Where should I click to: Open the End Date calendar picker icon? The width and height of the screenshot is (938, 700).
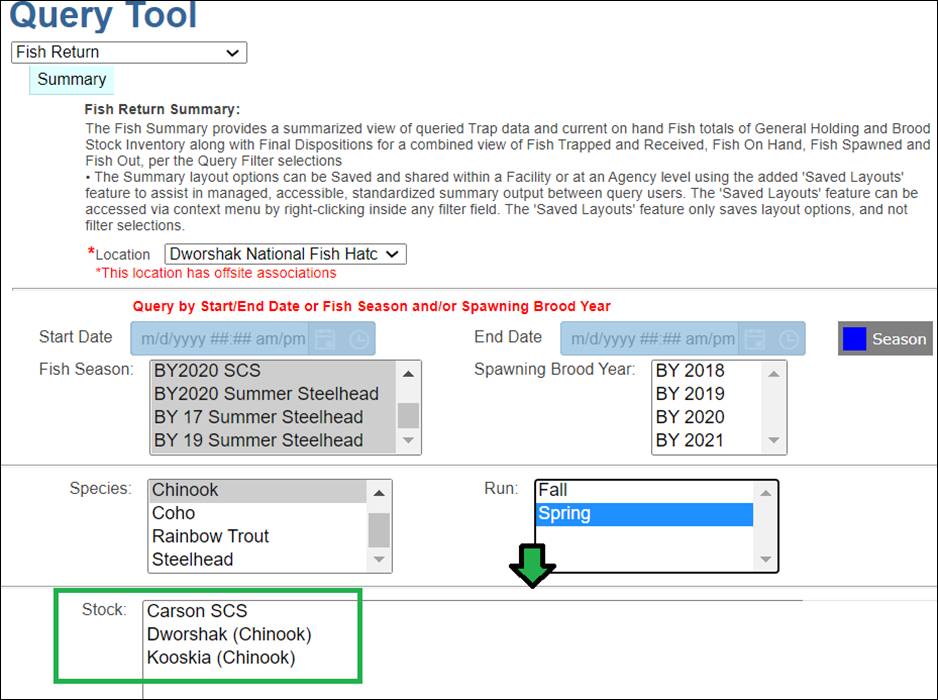tap(756, 340)
